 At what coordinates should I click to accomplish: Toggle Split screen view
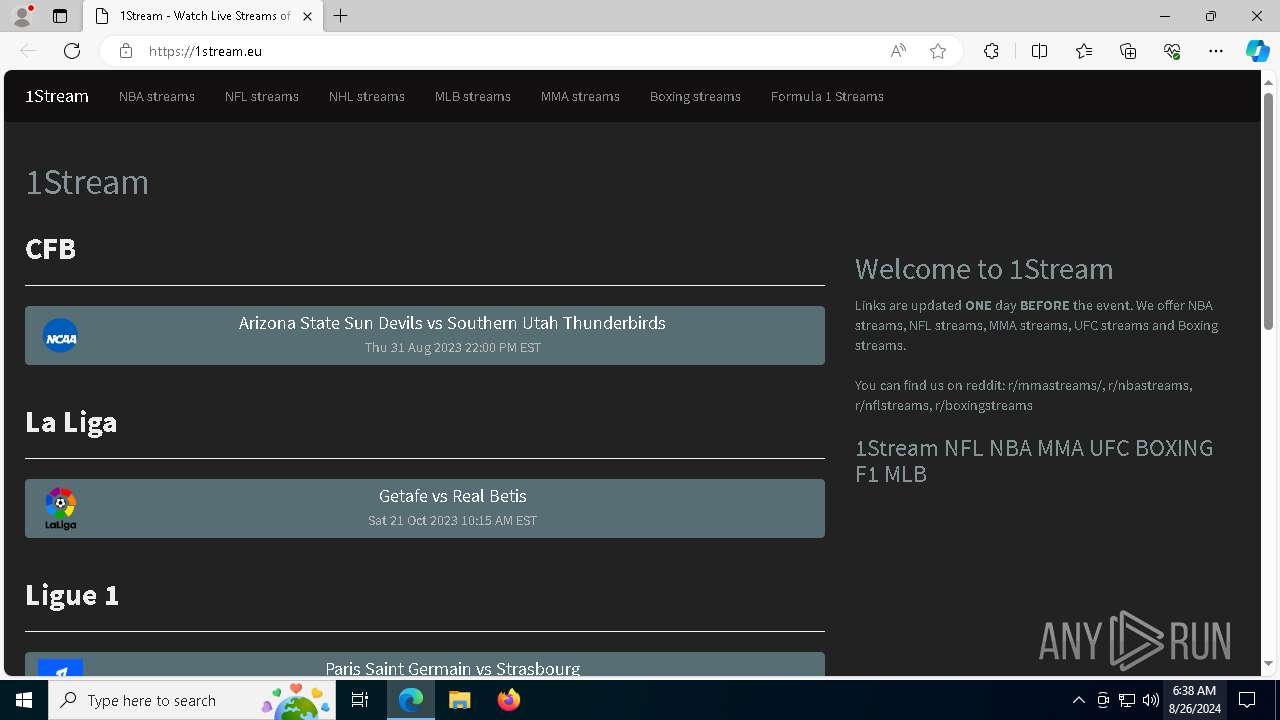pos(1039,51)
